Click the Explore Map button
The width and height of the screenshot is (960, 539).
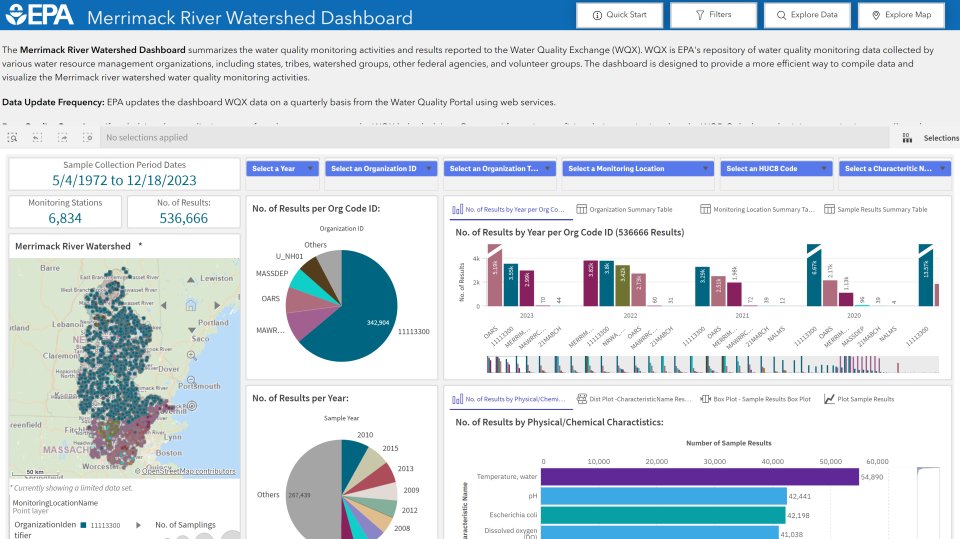pyautogui.click(x=901, y=16)
